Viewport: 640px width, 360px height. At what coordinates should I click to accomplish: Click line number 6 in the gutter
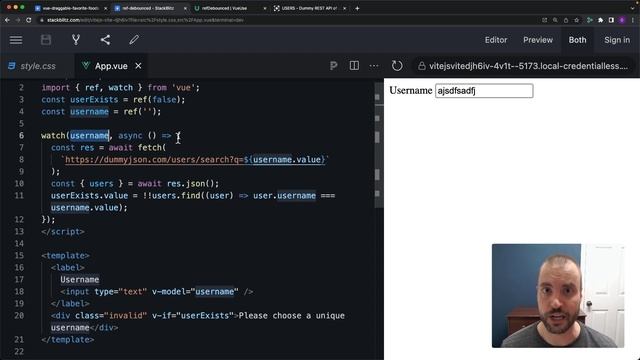(x=21, y=136)
